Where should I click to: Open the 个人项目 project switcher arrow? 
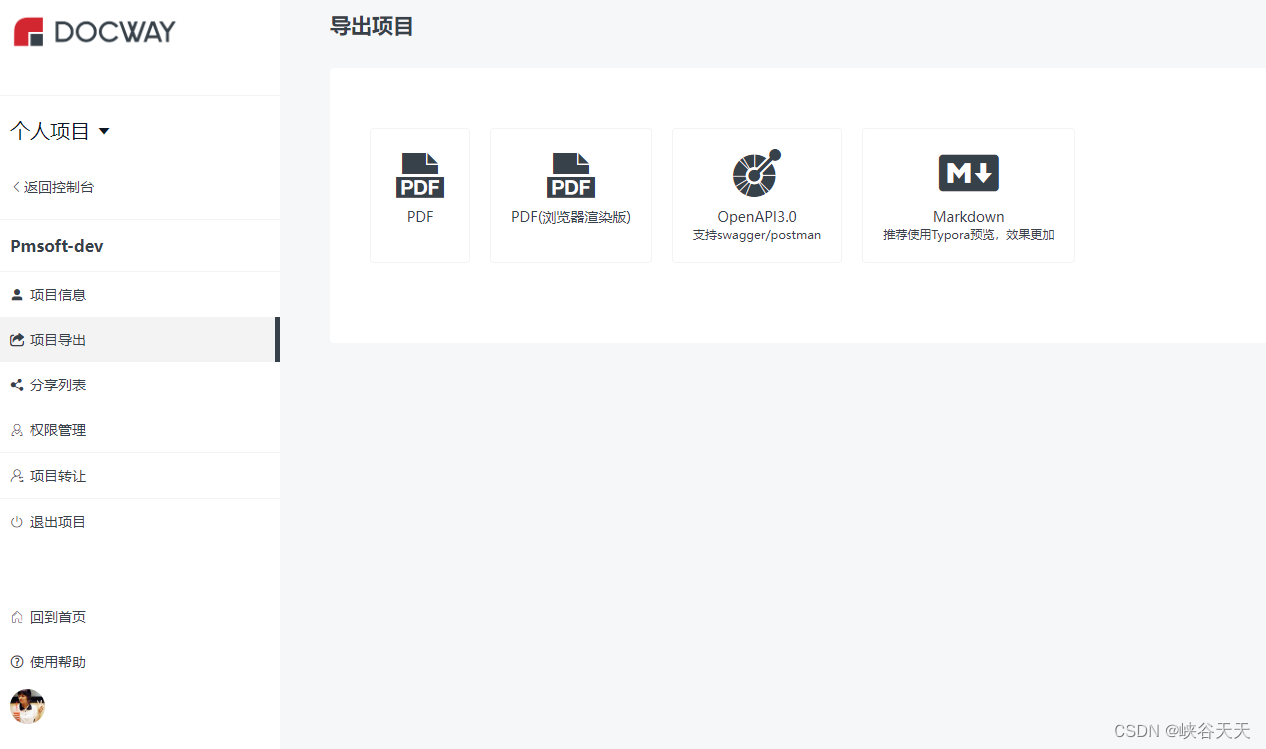pyautogui.click(x=104, y=130)
